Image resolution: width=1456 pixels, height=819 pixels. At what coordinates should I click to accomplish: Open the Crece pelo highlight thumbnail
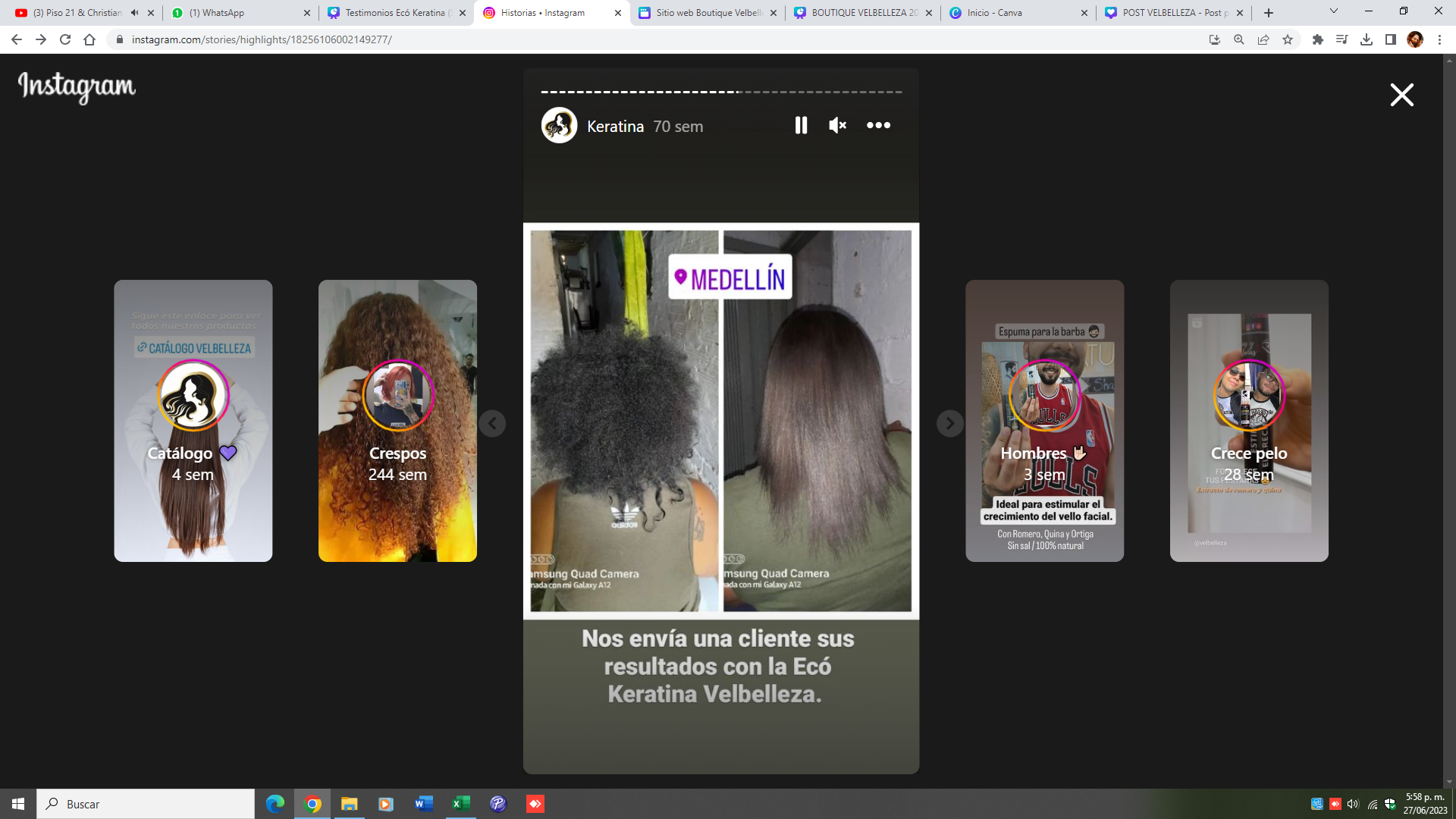coord(1248,421)
